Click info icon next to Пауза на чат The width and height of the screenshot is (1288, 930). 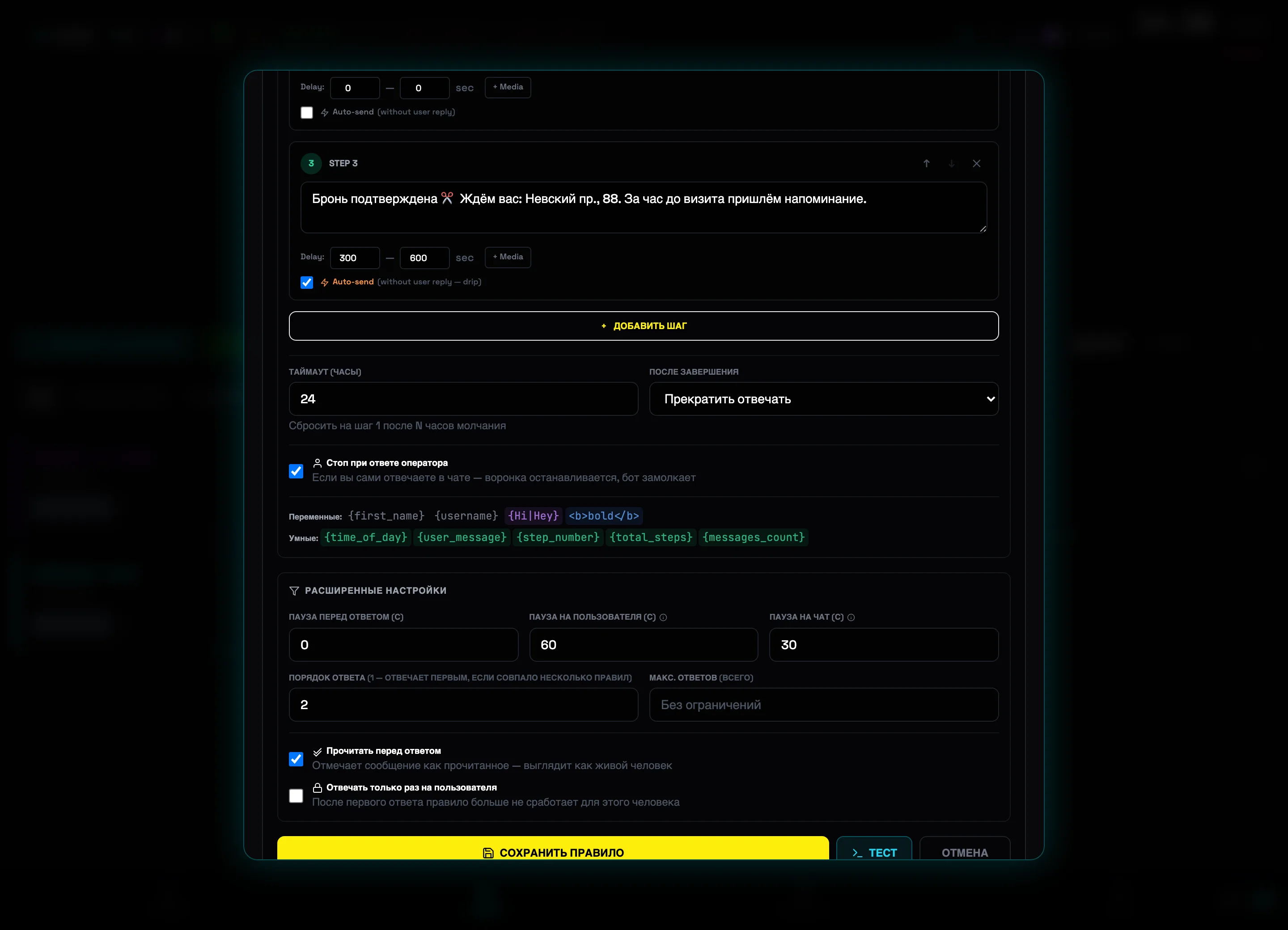click(851, 617)
